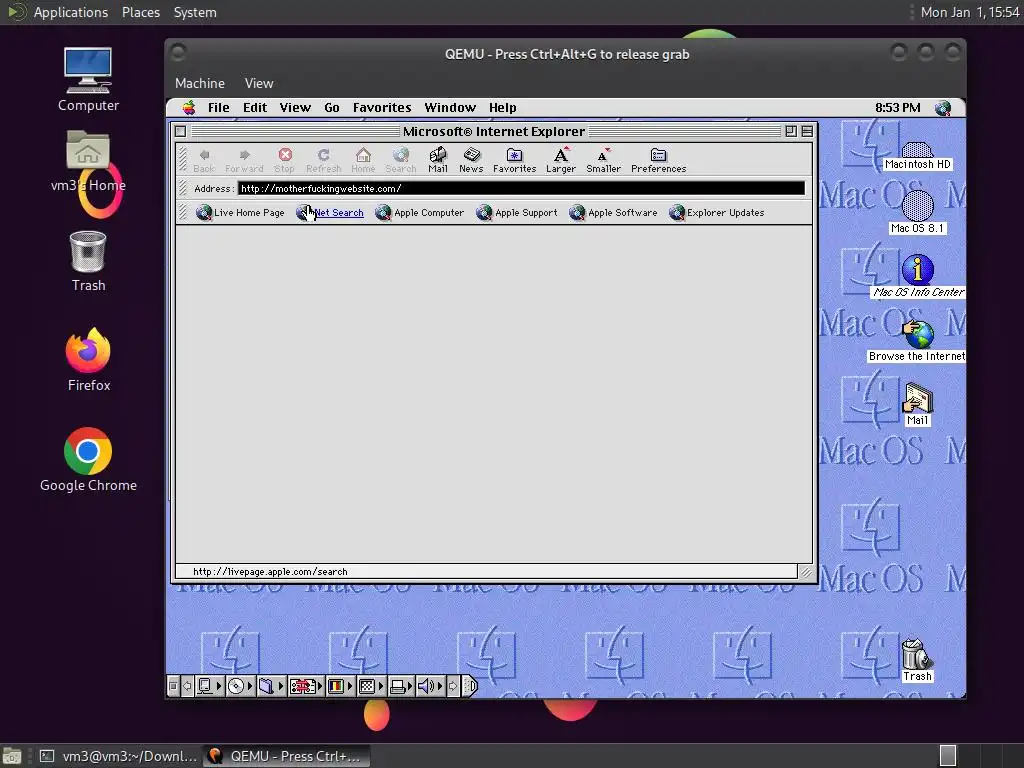Open the Apple Software favorite link
1024x768 pixels.
[x=613, y=213]
